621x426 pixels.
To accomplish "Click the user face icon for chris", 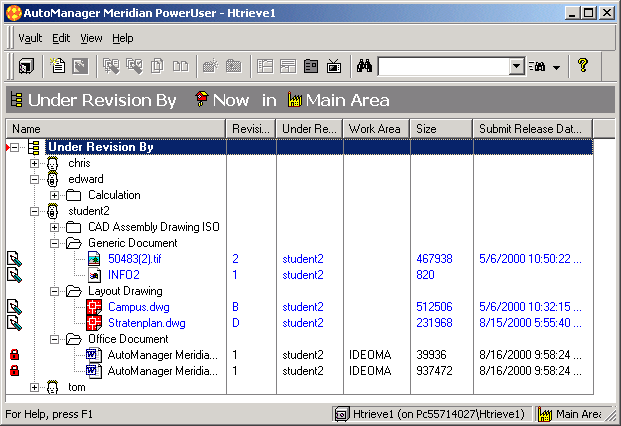I will click(52, 163).
